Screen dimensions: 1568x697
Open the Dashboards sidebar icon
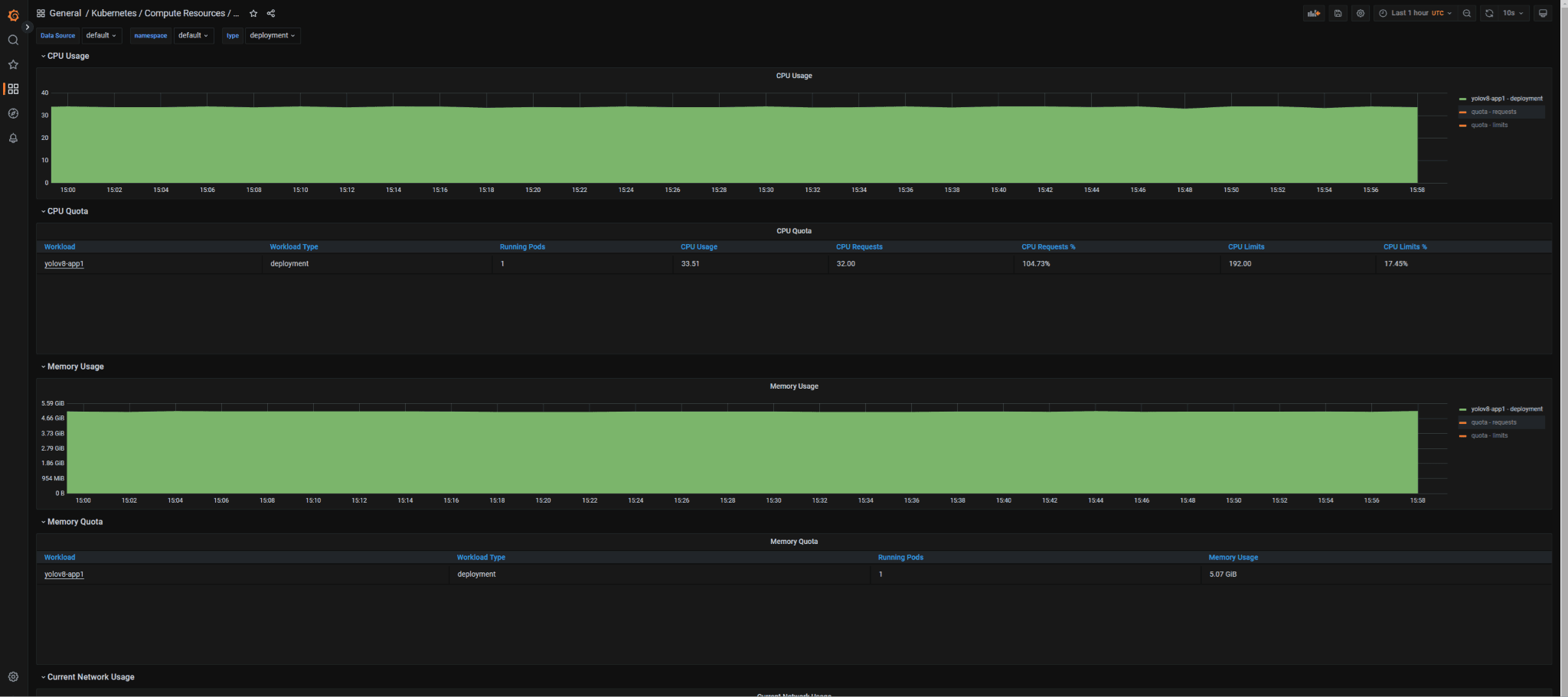point(13,89)
